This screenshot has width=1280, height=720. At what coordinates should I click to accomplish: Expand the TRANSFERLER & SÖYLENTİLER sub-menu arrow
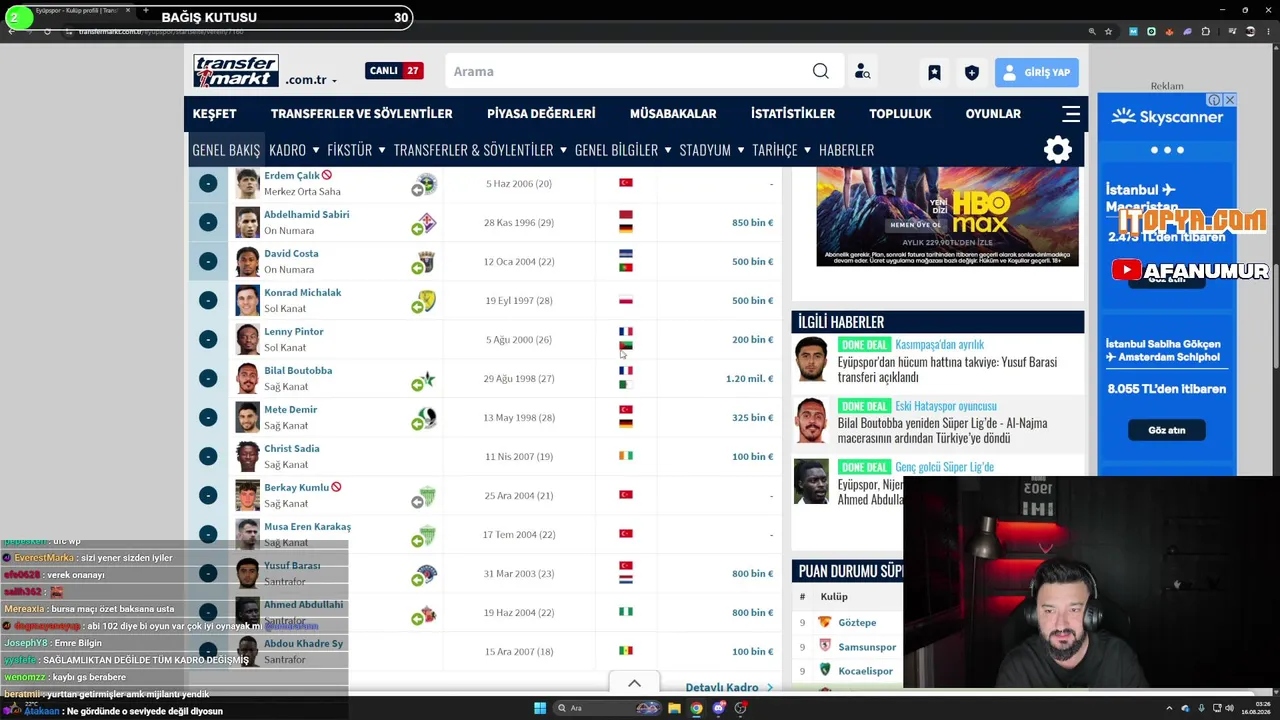coord(563,150)
